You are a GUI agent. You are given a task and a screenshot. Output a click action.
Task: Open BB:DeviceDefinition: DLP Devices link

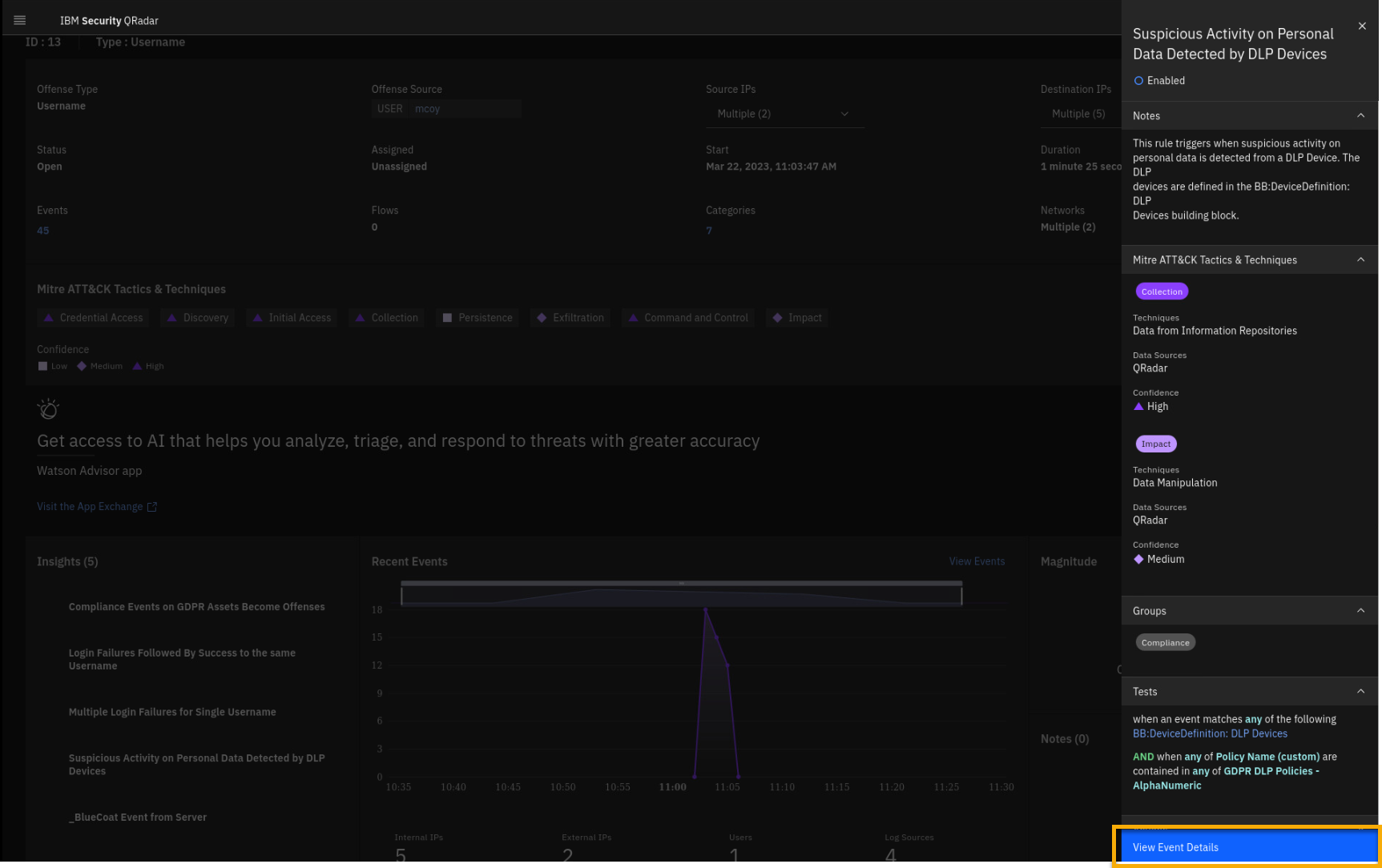point(1210,733)
